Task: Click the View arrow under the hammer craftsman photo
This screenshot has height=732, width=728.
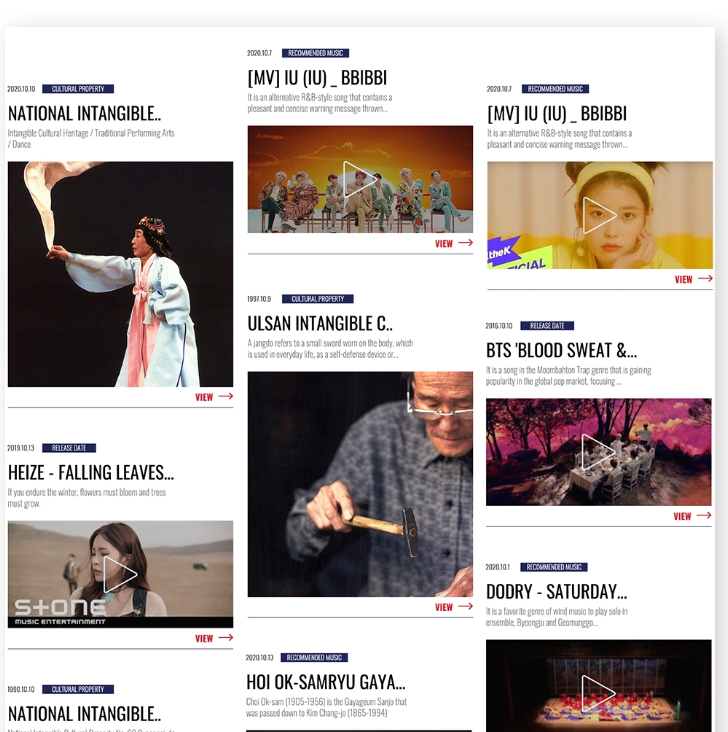Action: click(454, 607)
